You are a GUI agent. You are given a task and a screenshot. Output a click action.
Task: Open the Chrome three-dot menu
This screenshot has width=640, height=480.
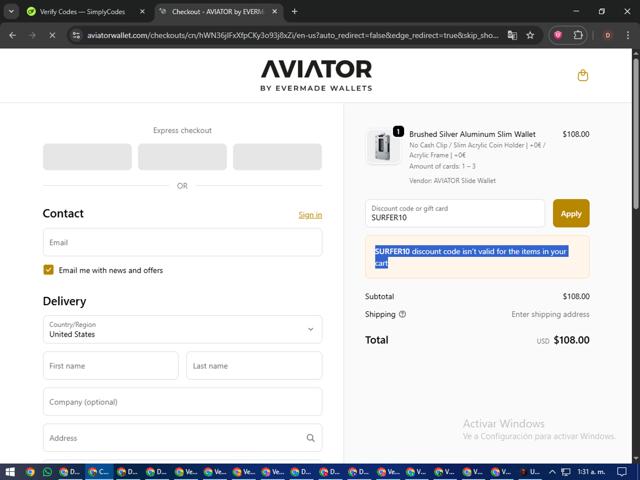628,36
